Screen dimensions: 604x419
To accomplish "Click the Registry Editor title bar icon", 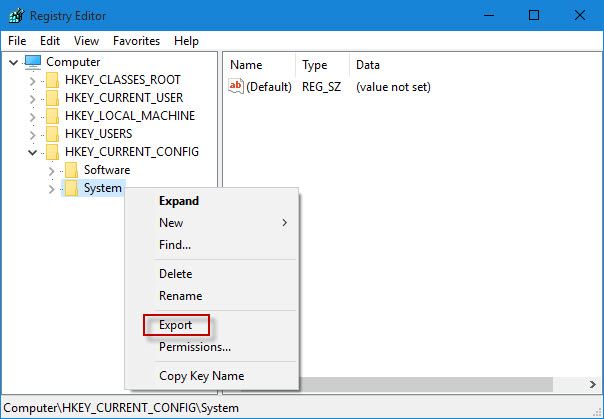I will click(17, 15).
